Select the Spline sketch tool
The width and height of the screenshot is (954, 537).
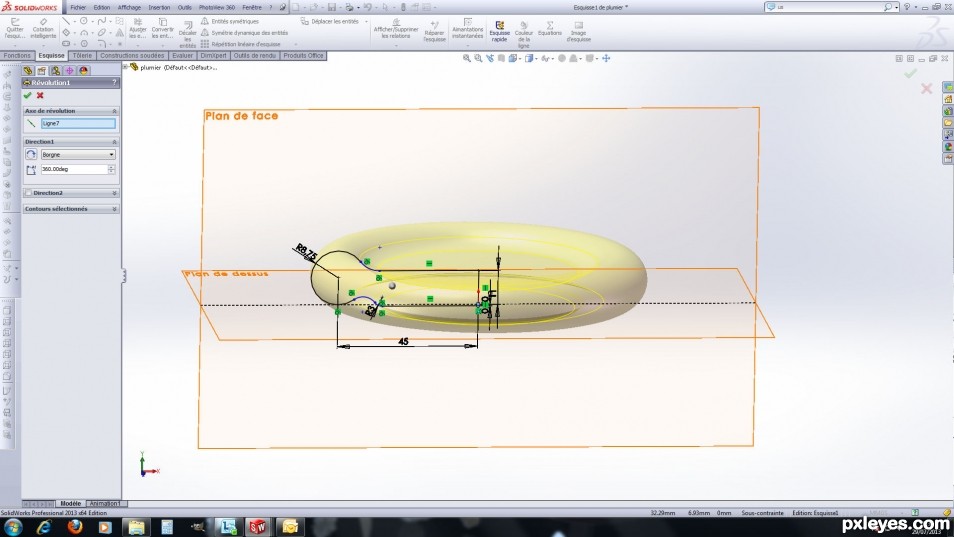[102, 21]
